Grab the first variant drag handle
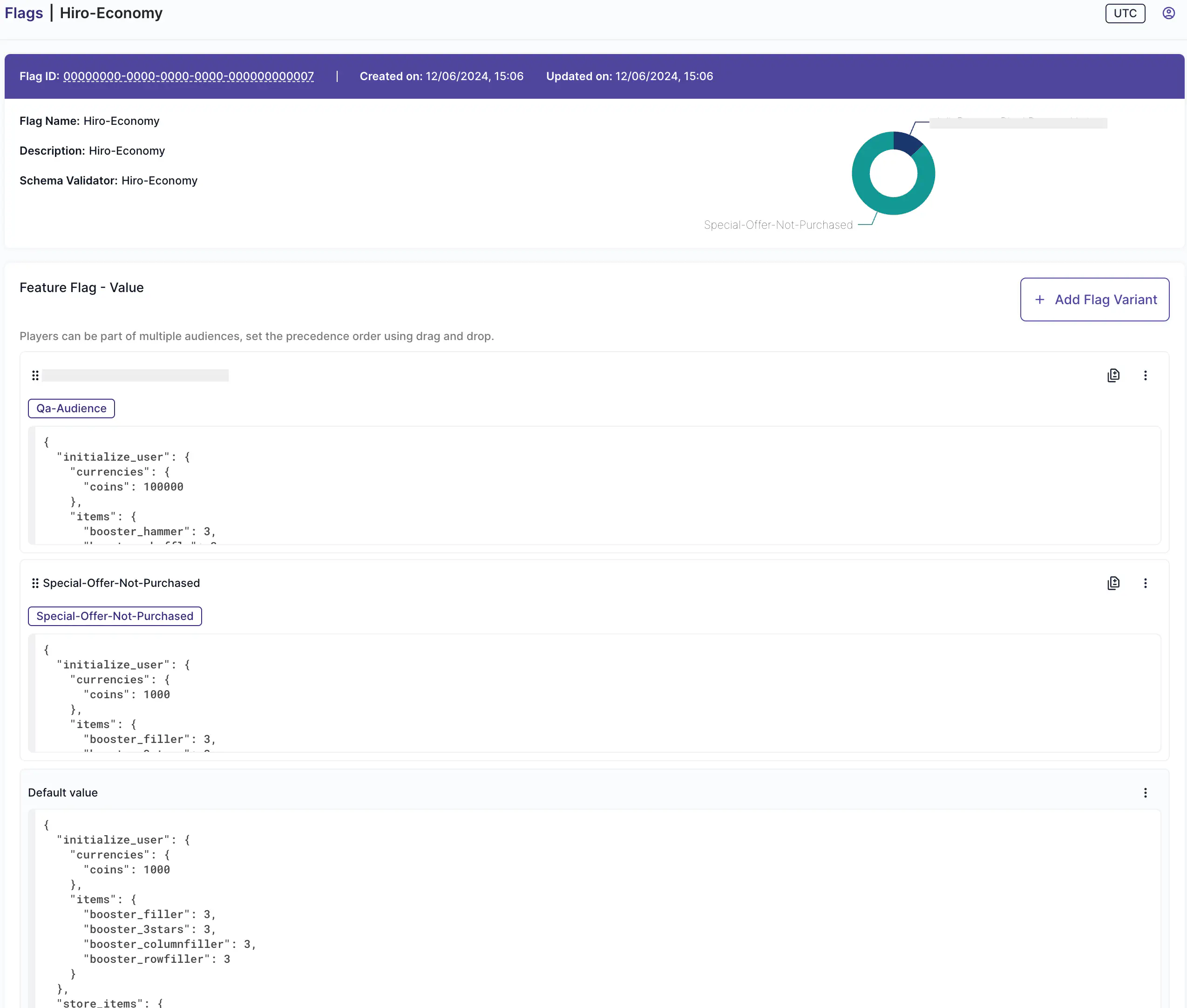The image size is (1187, 1008). 35,375
